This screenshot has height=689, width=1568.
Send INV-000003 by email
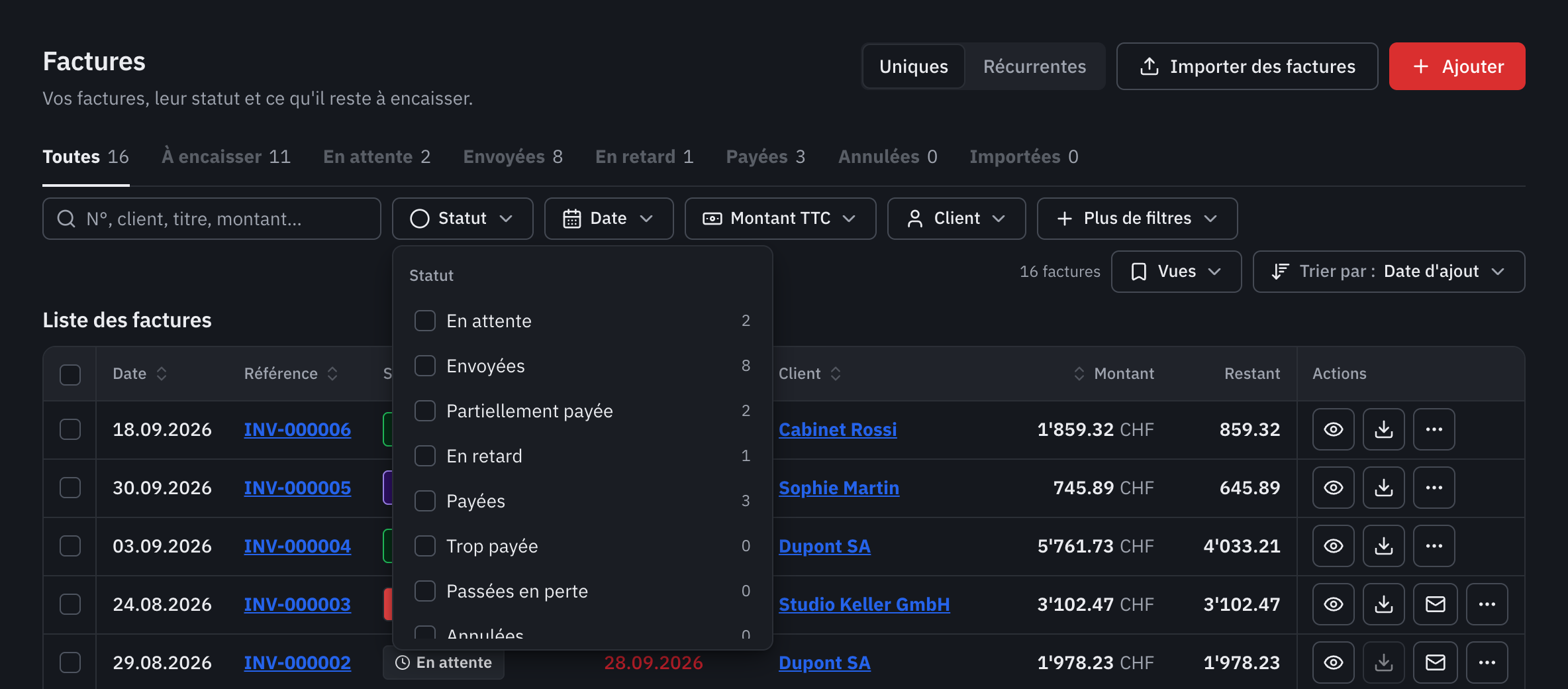point(1435,604)
